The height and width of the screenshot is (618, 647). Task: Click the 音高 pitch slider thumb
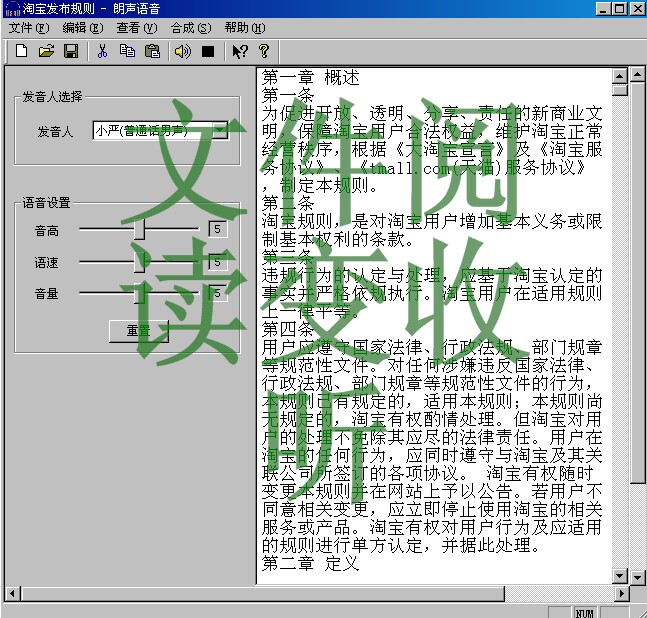(140, 229)
